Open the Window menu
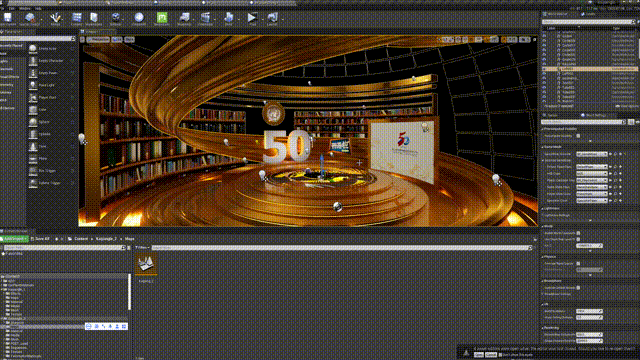 [24, 8]
